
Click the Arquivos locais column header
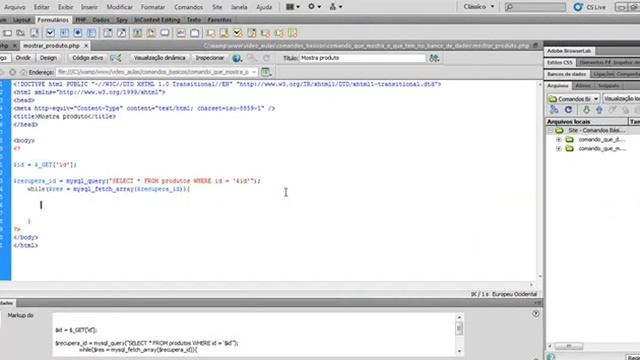[587, 122]
